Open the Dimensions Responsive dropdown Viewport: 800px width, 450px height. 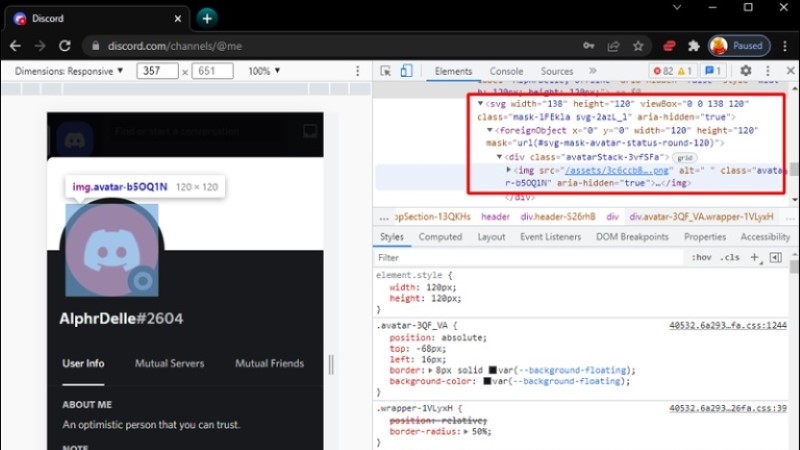pos(69,71)
